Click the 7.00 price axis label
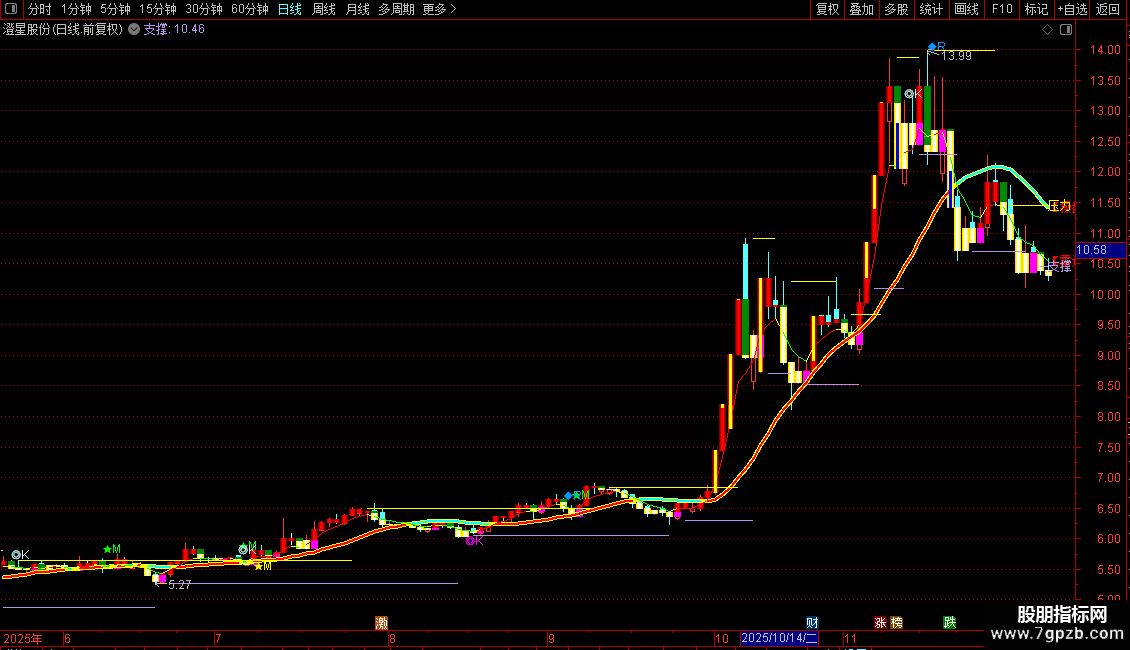1130x650 pixels. pyautogui.click(x=1108, y=478)
